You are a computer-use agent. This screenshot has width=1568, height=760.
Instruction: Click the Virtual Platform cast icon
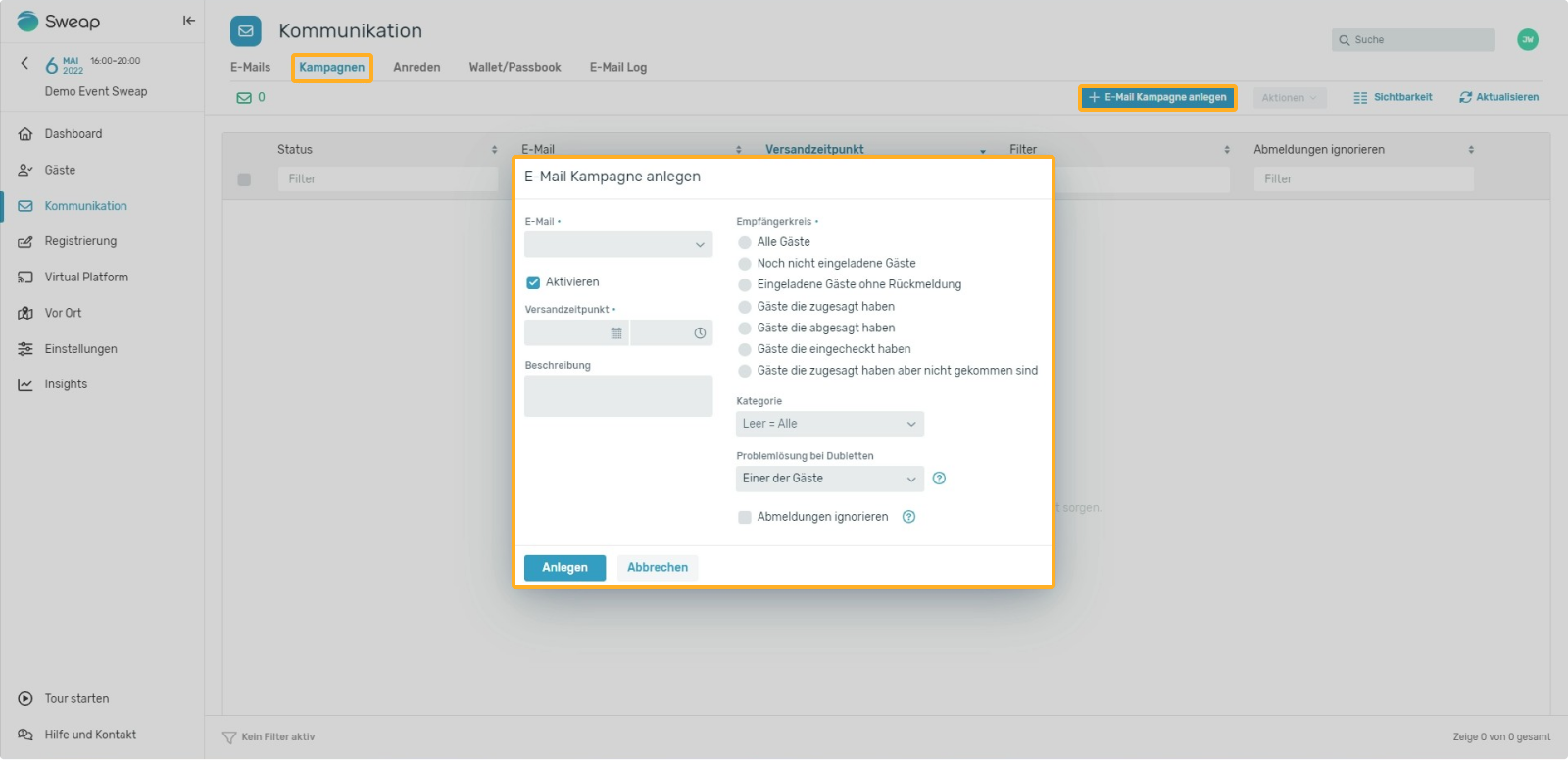(25, 278)
